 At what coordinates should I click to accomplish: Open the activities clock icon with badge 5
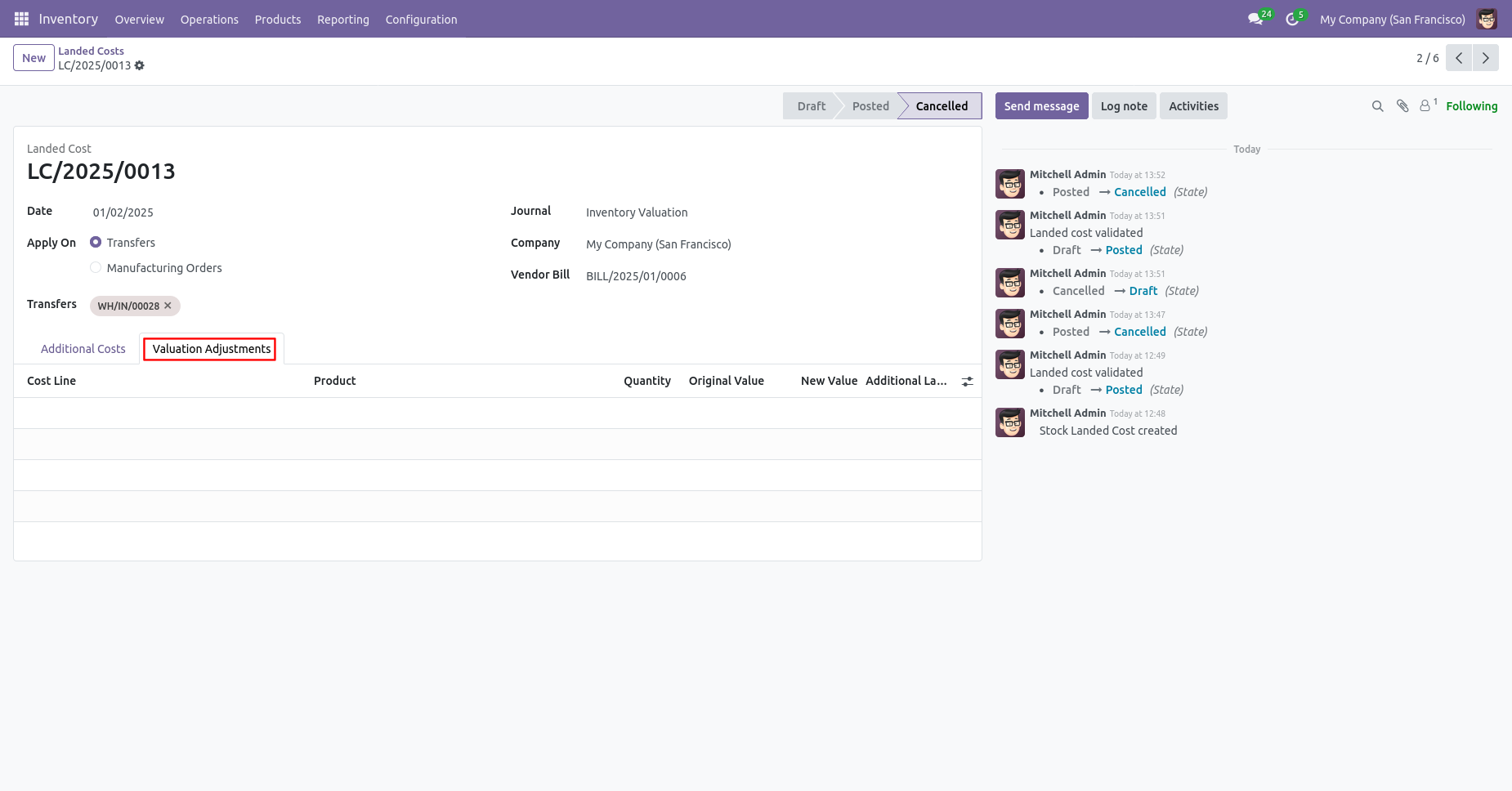click(x=1292, y=19)
